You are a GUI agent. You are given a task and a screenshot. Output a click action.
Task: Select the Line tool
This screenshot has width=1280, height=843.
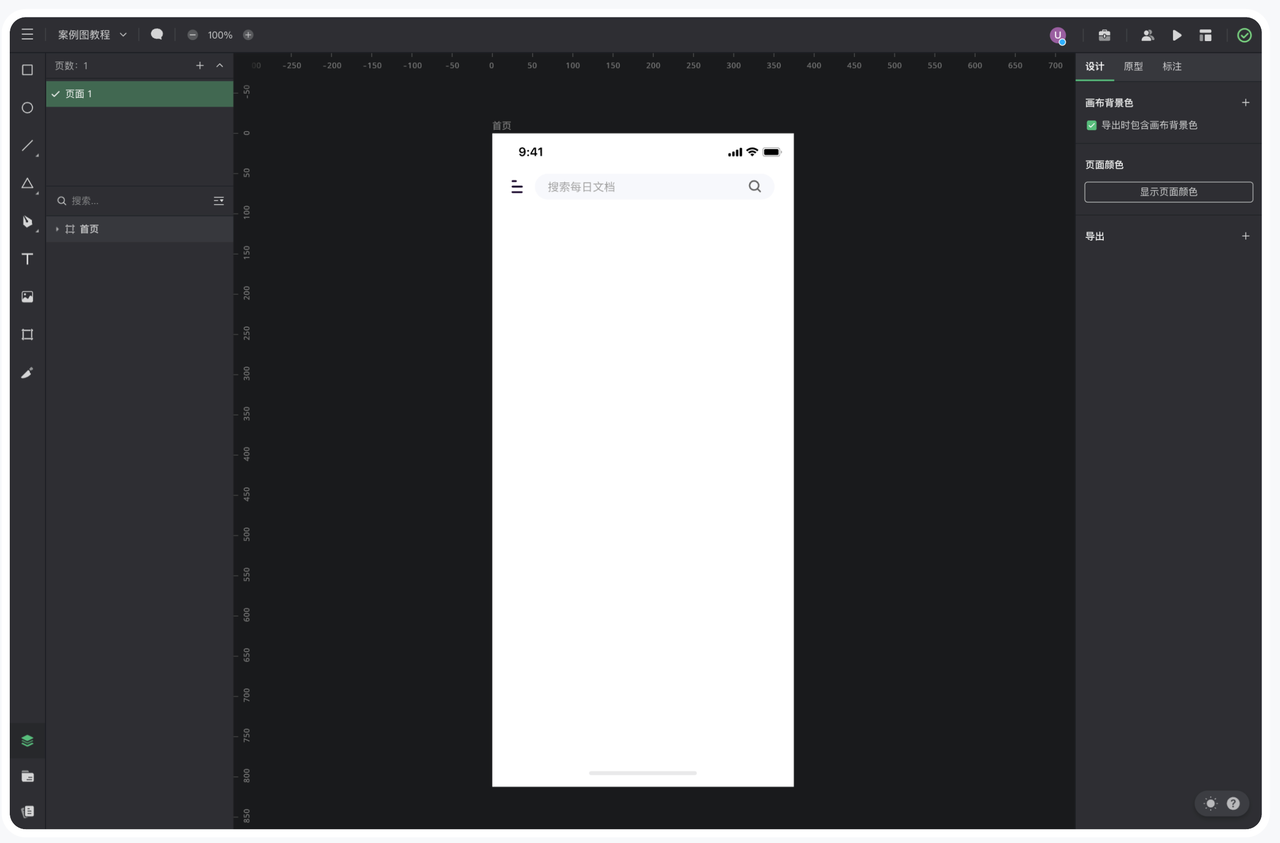[x=27, y=146]
